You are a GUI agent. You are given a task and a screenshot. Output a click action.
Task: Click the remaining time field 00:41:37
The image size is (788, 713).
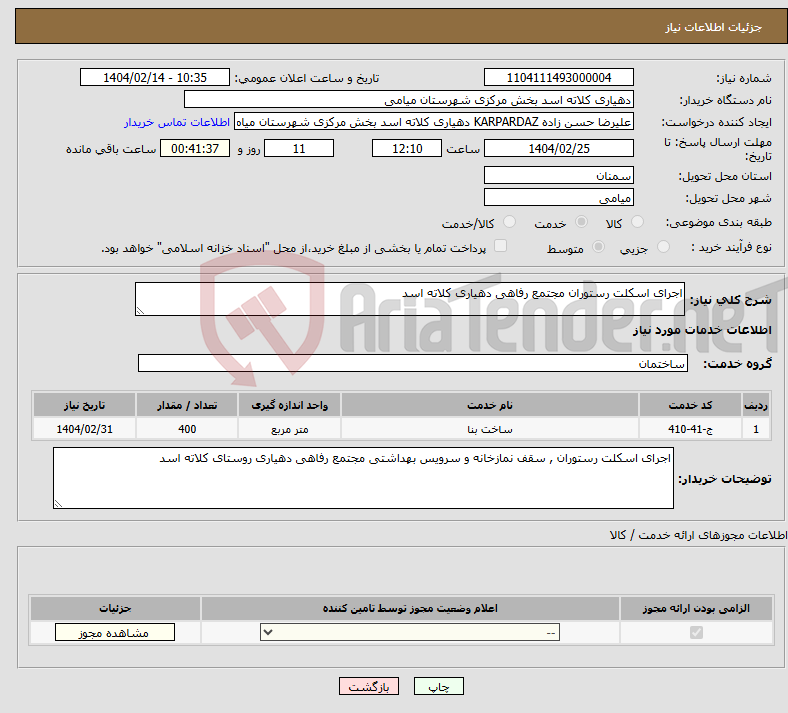tap(195, 148)
